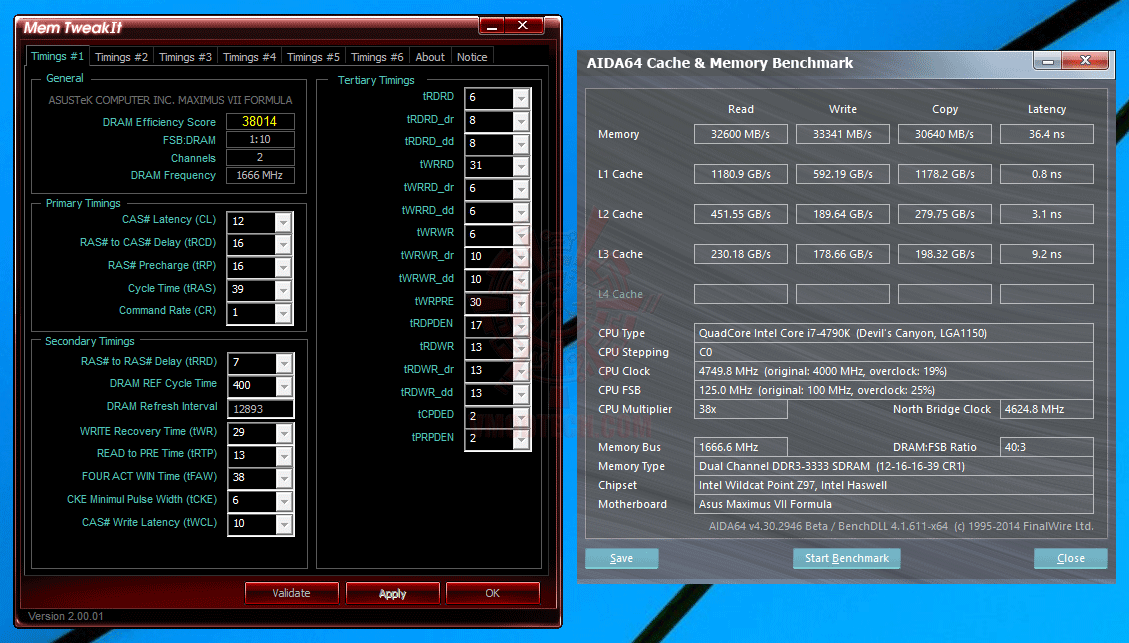
Task: Close the Mem TweakIt window
Action: pyautogui.click(x=523, y=26)
